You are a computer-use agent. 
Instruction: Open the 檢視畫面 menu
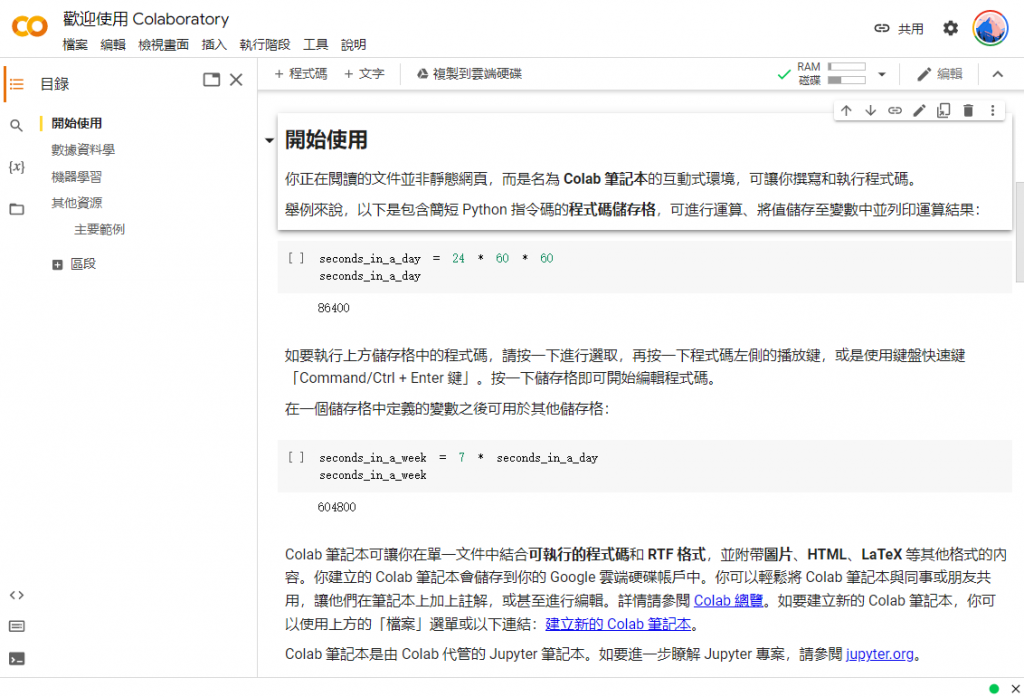tap(163, 44)
